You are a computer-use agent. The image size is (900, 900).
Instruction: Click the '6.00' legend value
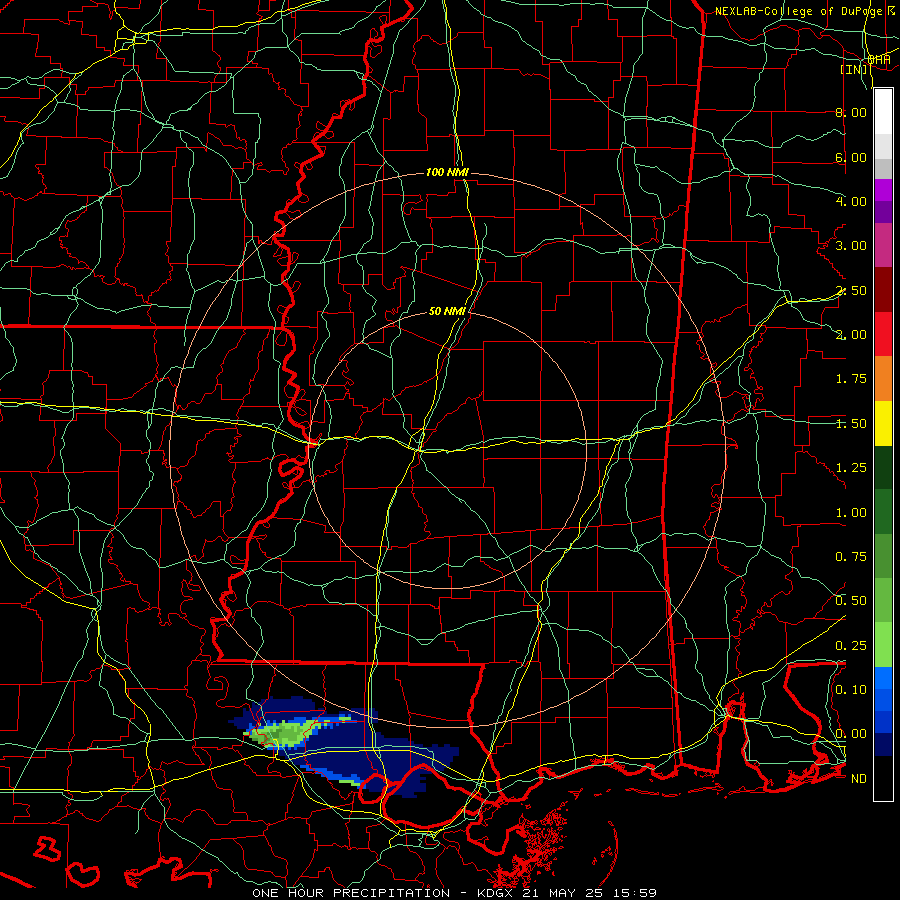[851, 157]
